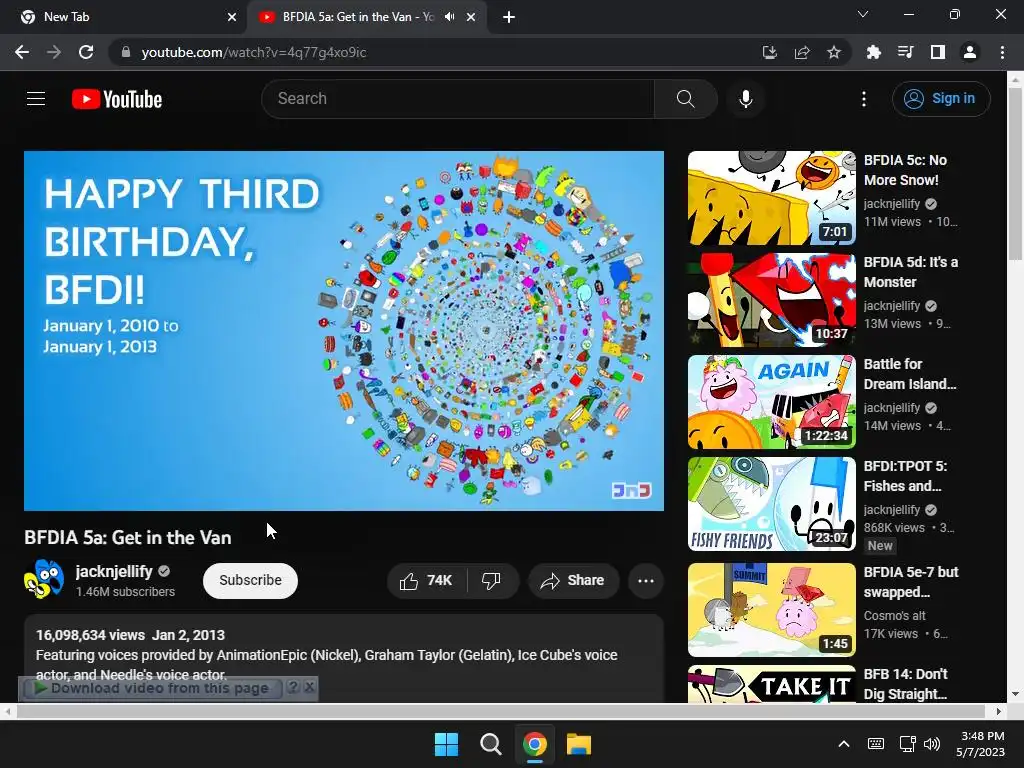
Task: Toggle Chrome side panel
Action: (x=937, y=52)
